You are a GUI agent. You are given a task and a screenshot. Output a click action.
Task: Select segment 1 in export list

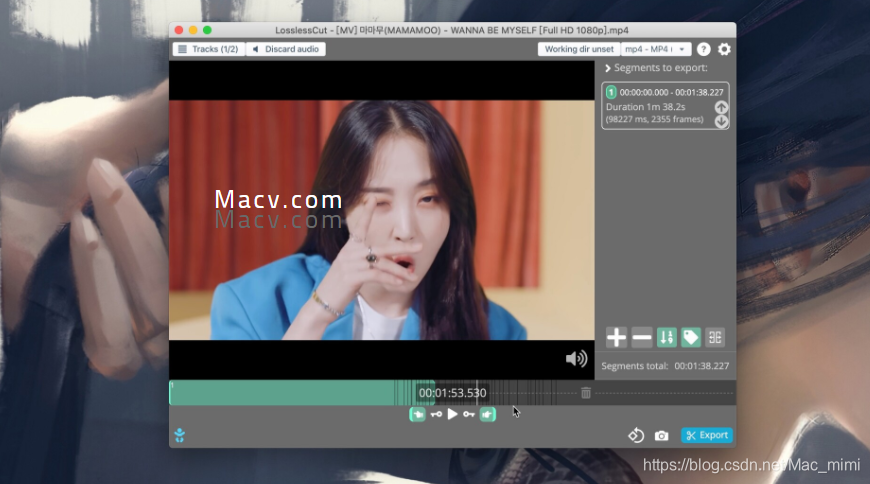[x=665, y=105]
